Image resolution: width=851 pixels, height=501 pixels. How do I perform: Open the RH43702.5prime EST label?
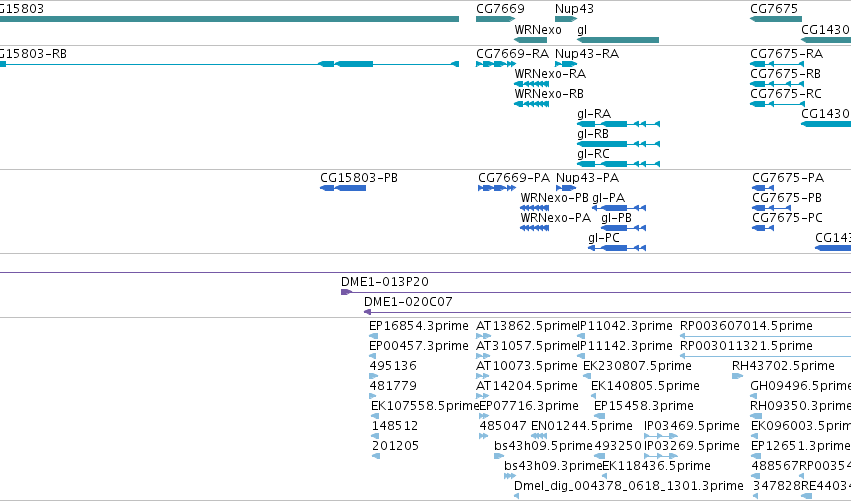pos(783,366)
